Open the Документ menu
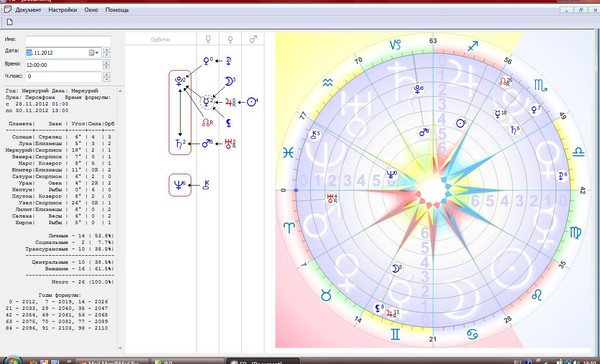Image resolution: width=600 pixels, height=364 pixels. click(28, 10)
